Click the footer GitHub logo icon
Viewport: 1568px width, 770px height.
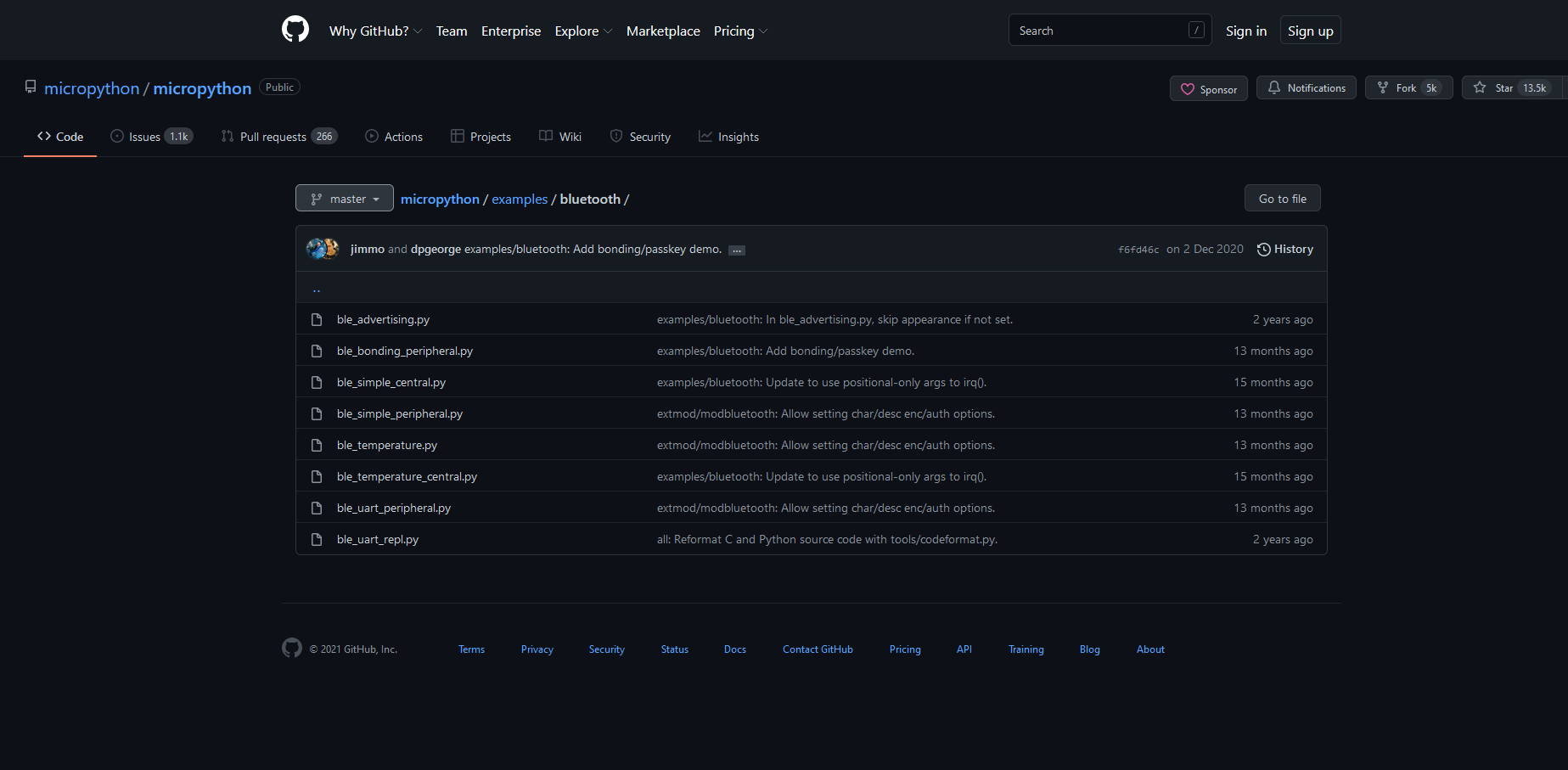pos(292,649)
